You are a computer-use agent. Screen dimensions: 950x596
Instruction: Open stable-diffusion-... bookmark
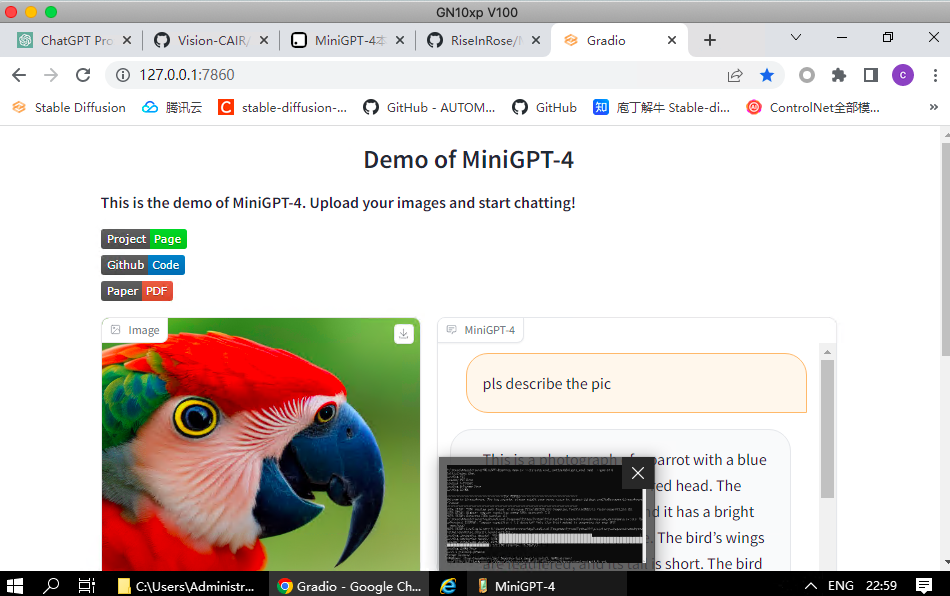point(282,108)
